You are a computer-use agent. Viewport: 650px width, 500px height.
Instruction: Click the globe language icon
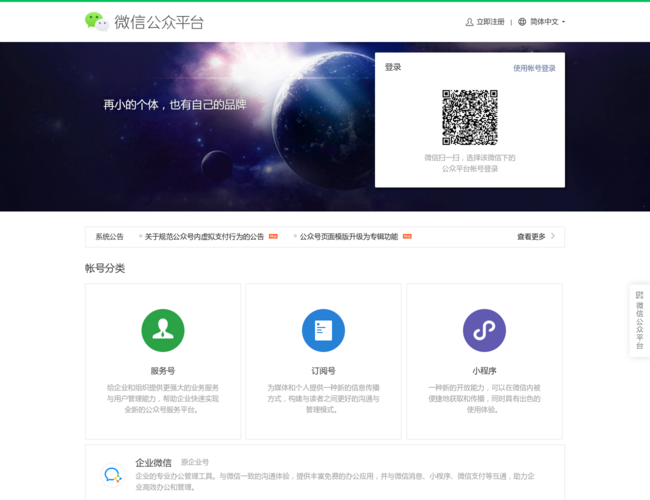pos(522,22)
